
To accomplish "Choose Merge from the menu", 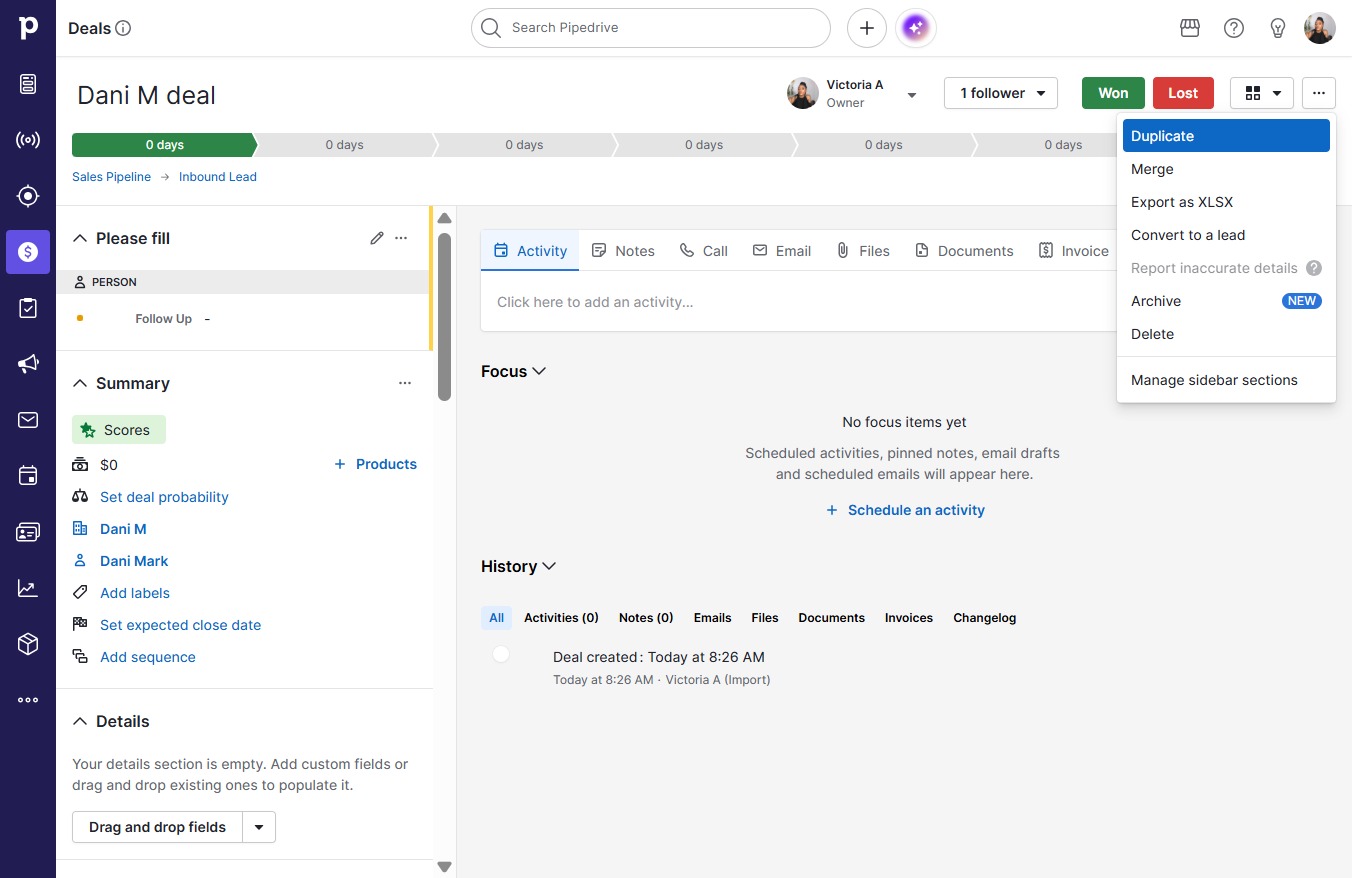I will [x=1226, y=169].
